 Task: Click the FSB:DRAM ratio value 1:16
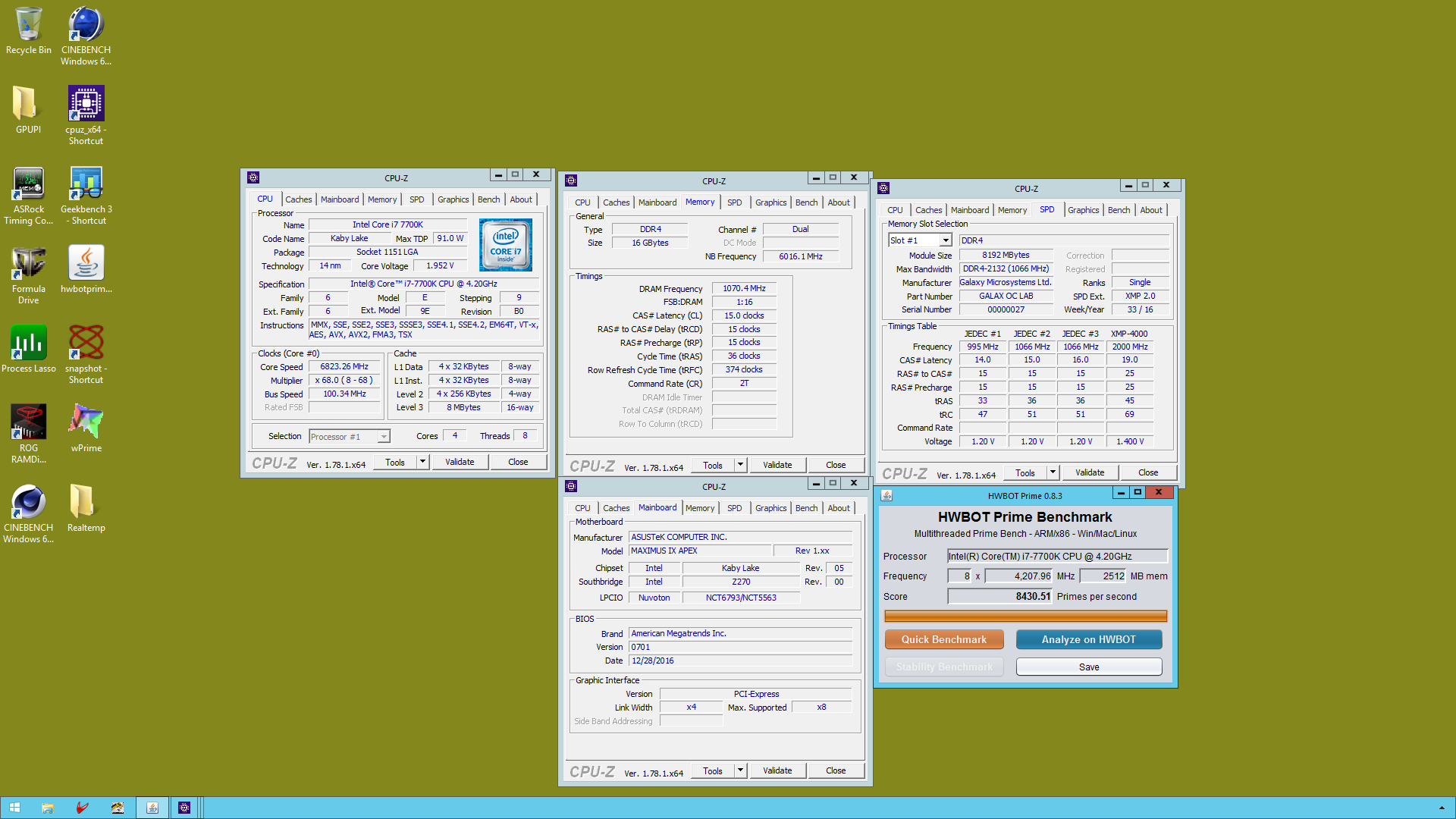(744, 302)
